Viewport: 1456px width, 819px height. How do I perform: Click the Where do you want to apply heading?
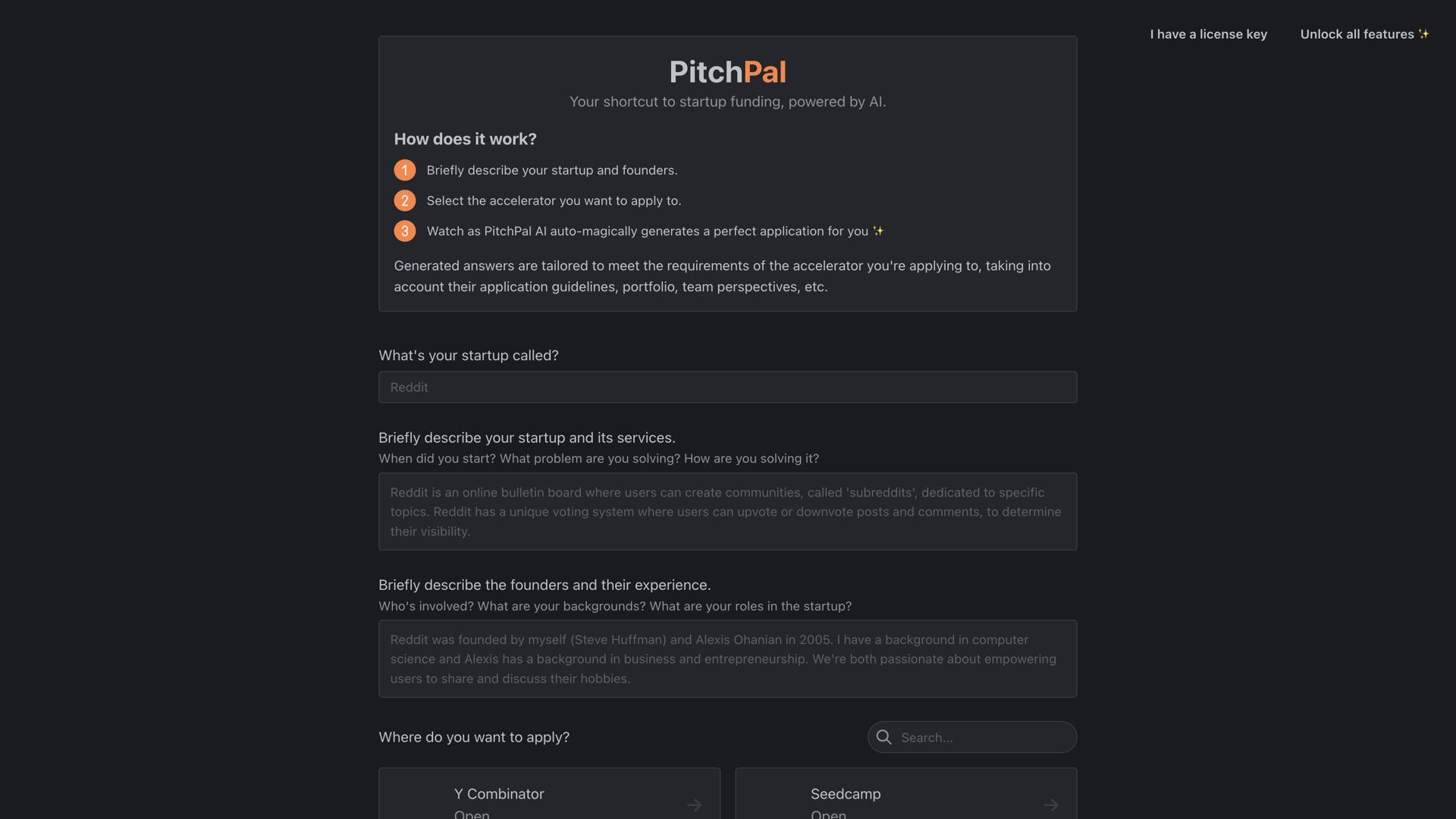click(x=474, y=736)
